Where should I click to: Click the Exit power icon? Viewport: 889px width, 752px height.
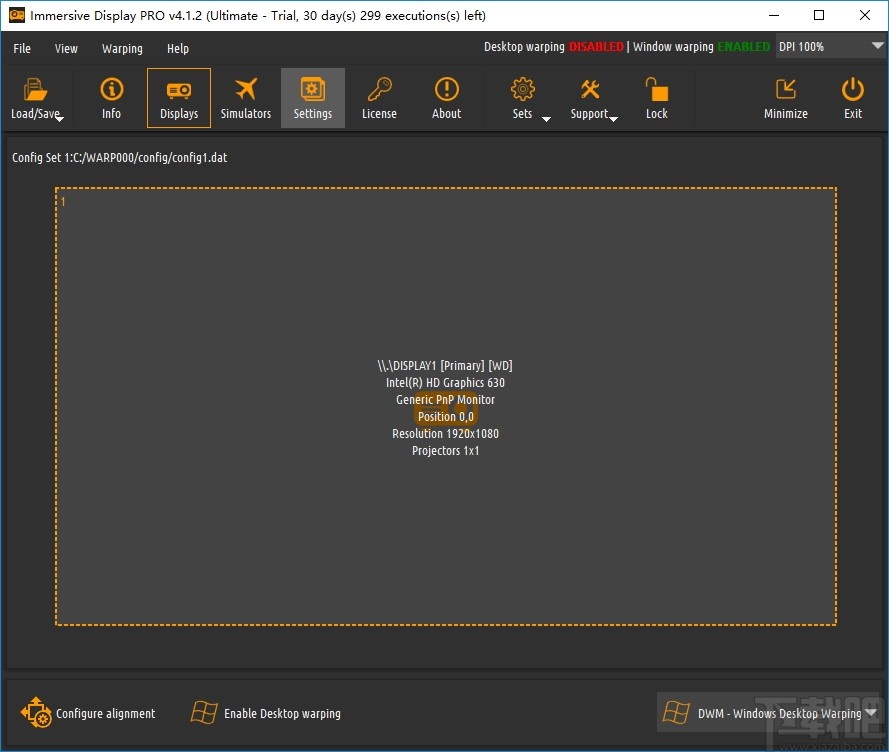click(x=853, y=89)
